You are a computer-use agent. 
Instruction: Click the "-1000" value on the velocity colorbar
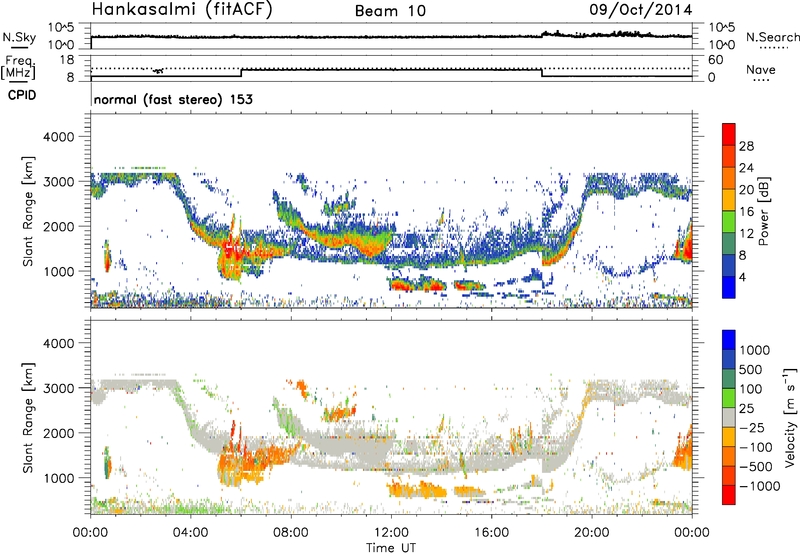tap(760, 486)
